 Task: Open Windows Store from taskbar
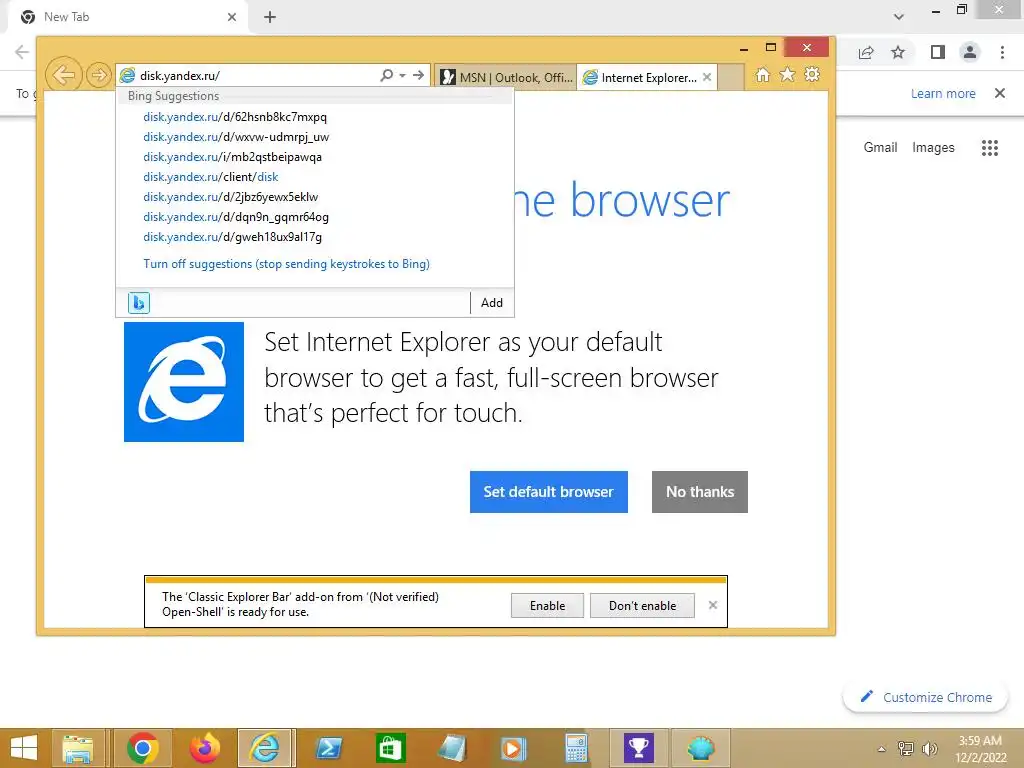point(391,748)
